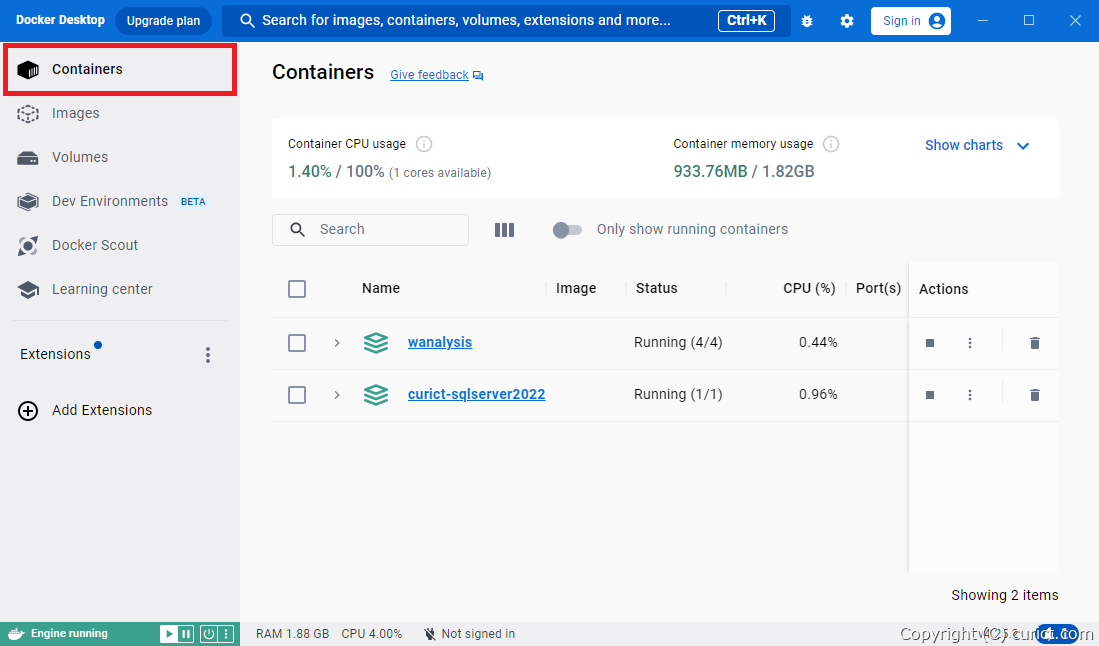The image size is (1099, 646).
Task: Delete the curict-sqlserver2022 container
Action: coord(1035,395)
